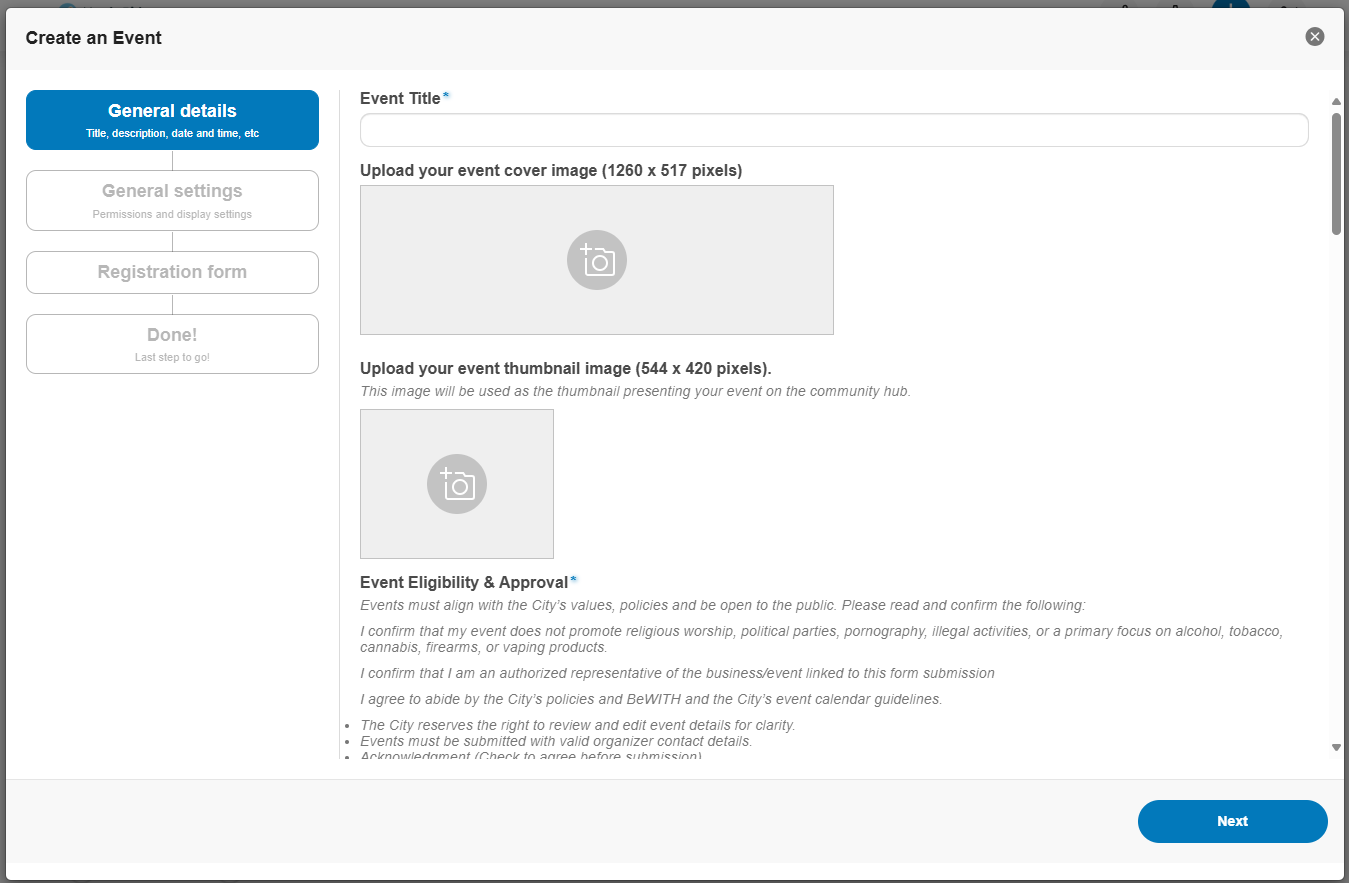Open the General settings step

tap(172, 200)
